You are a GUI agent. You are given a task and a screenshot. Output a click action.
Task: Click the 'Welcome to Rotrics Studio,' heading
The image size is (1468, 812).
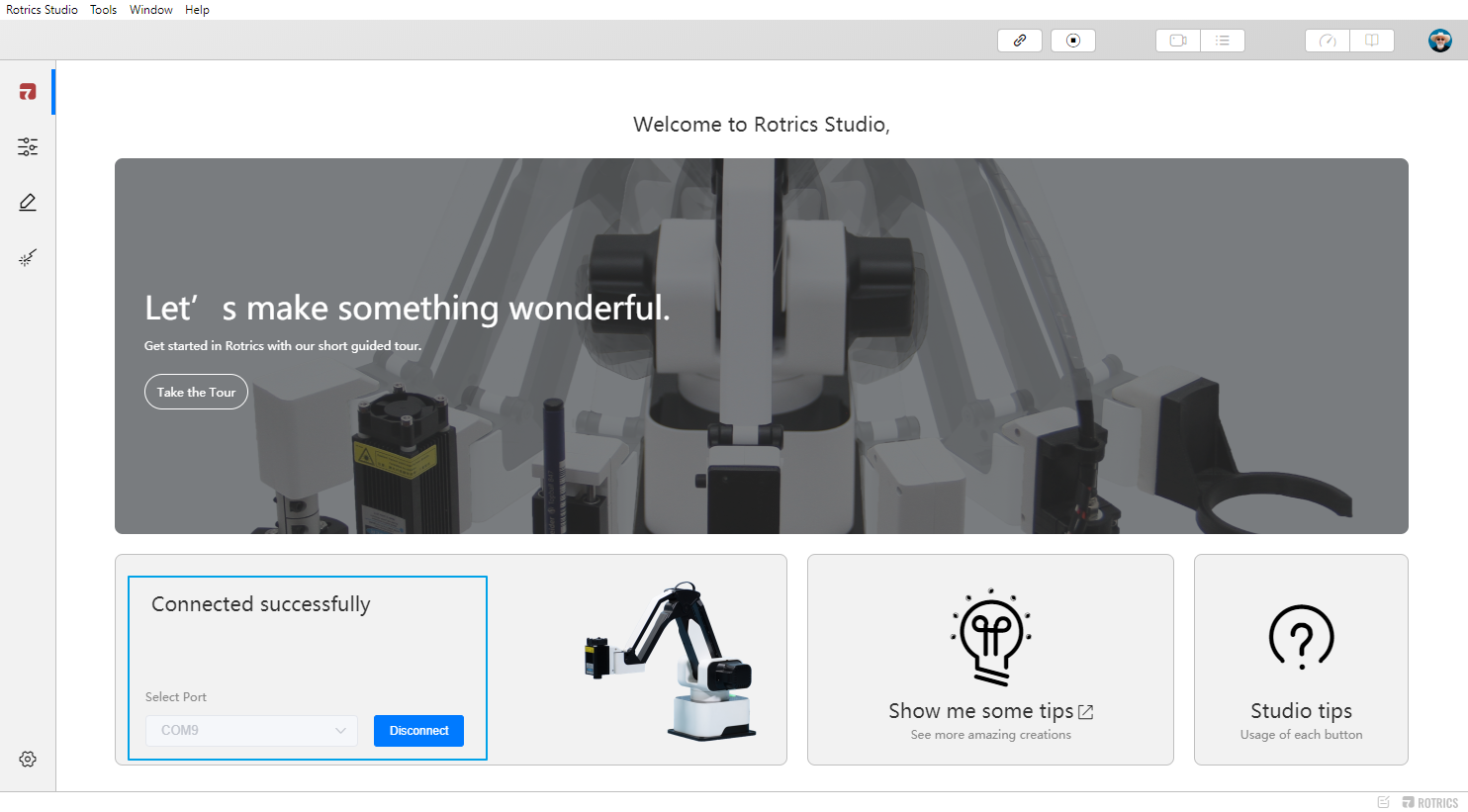point(762,125)
